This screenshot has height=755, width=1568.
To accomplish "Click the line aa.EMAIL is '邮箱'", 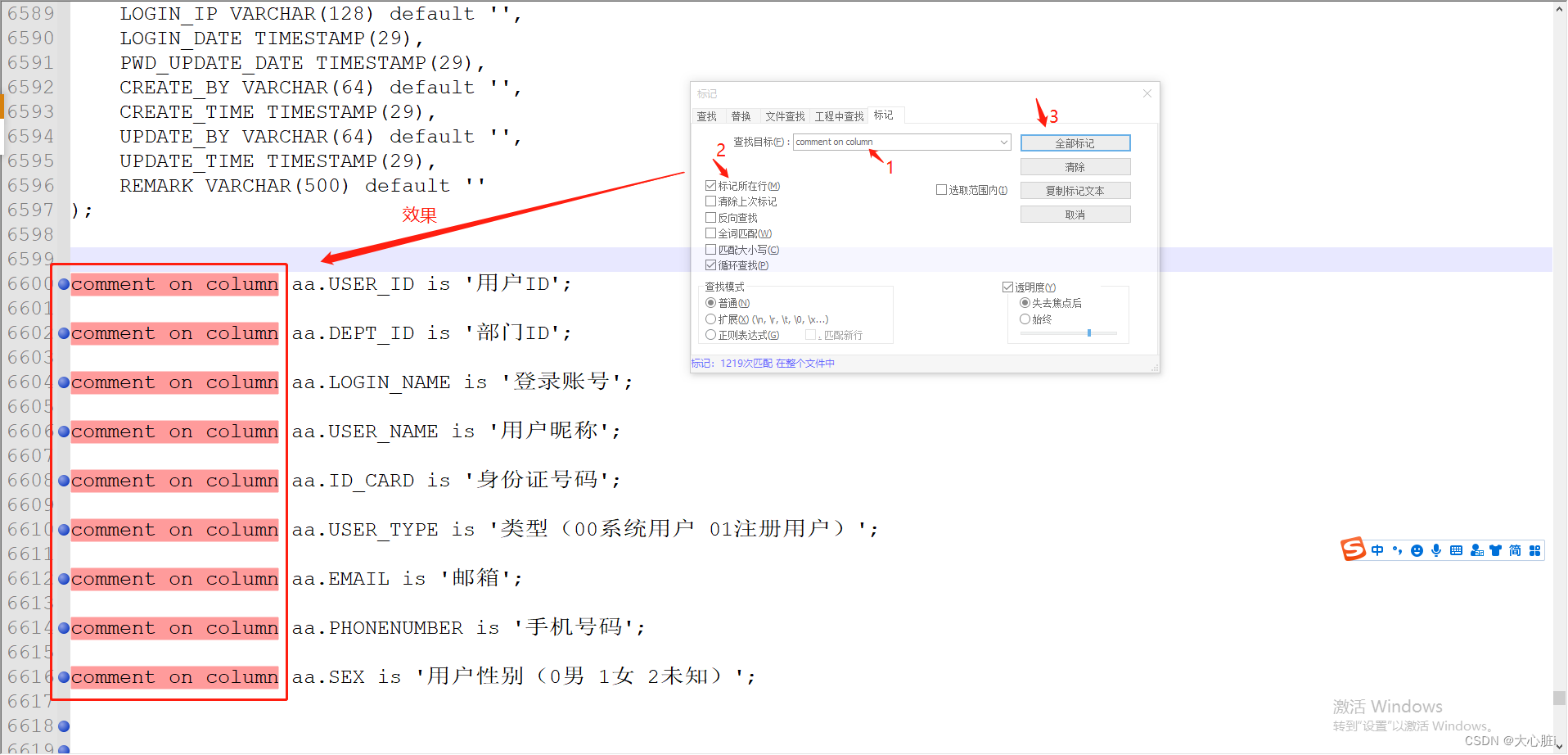I will [x=408, y=579].
